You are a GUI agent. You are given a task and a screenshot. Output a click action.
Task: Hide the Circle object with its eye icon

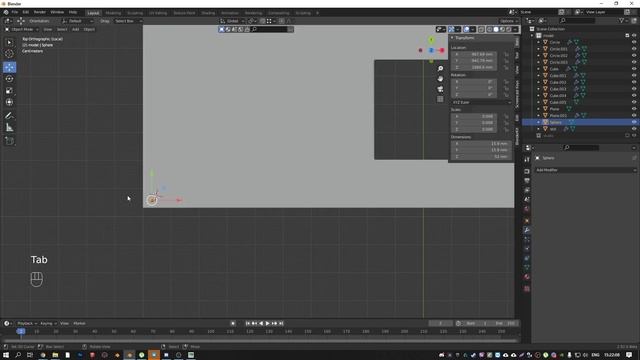[x=634, y=42]
